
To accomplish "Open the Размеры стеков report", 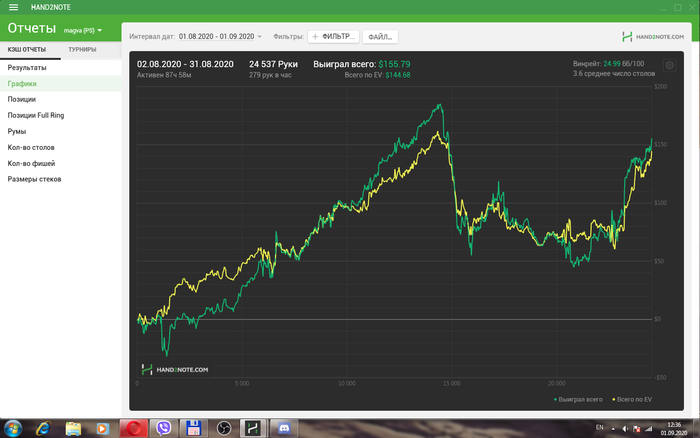I will 61,179.
